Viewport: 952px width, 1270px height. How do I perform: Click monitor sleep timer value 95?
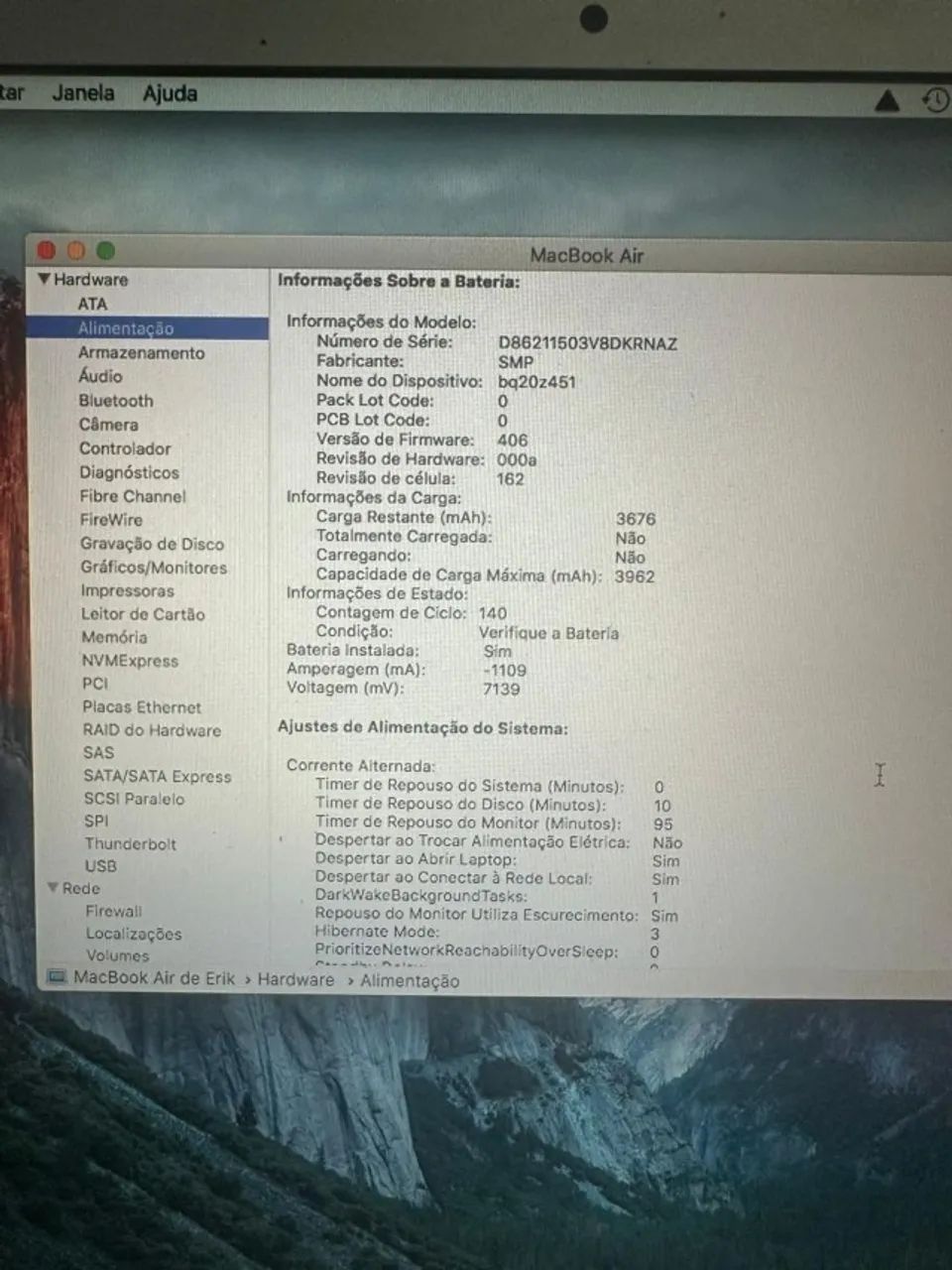tap(662, 824)
